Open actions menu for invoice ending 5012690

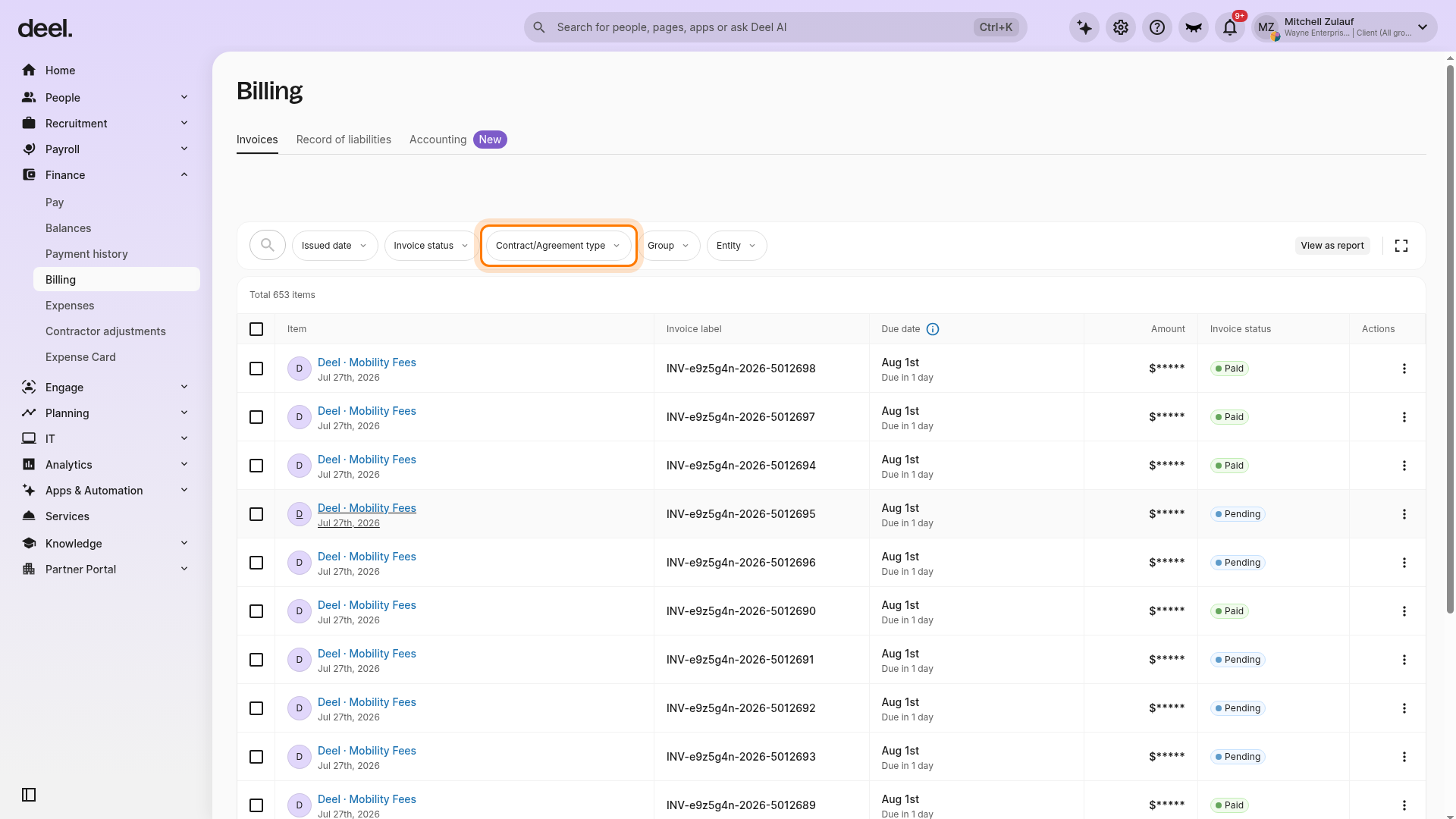point(1404,611)
